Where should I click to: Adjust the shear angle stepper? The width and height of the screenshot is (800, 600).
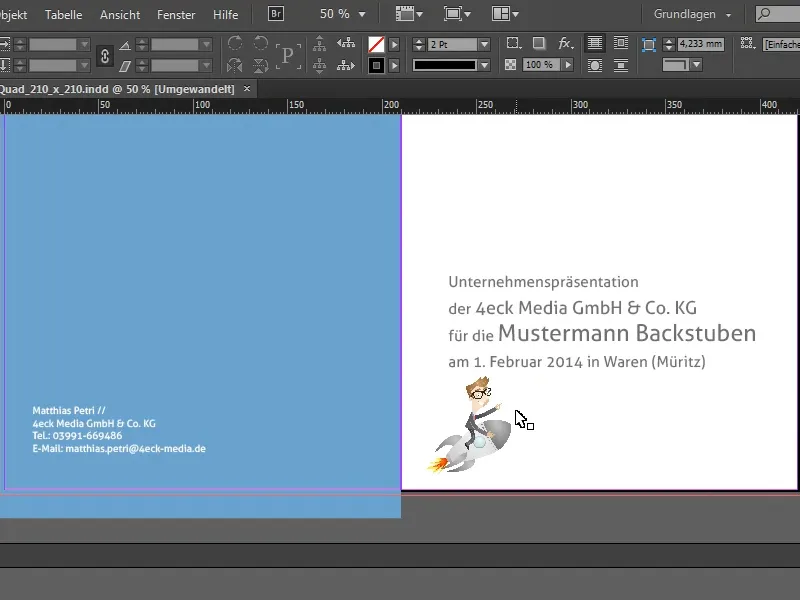point(142,65)
